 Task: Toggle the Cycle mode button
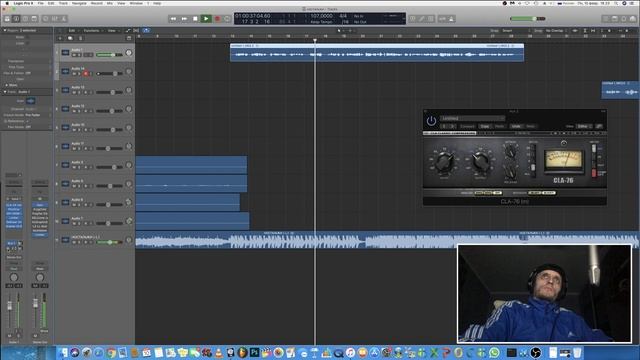click(x=227, y=18)
